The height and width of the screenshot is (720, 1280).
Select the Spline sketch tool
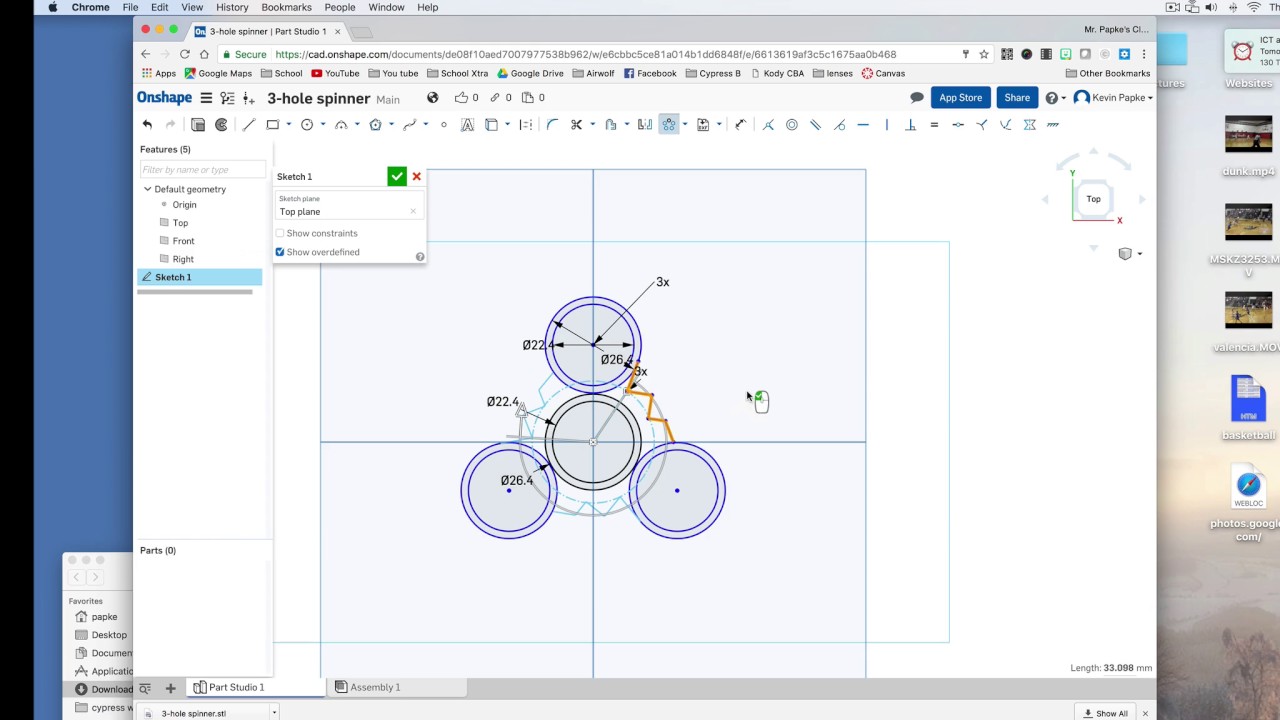click(409, 125)
